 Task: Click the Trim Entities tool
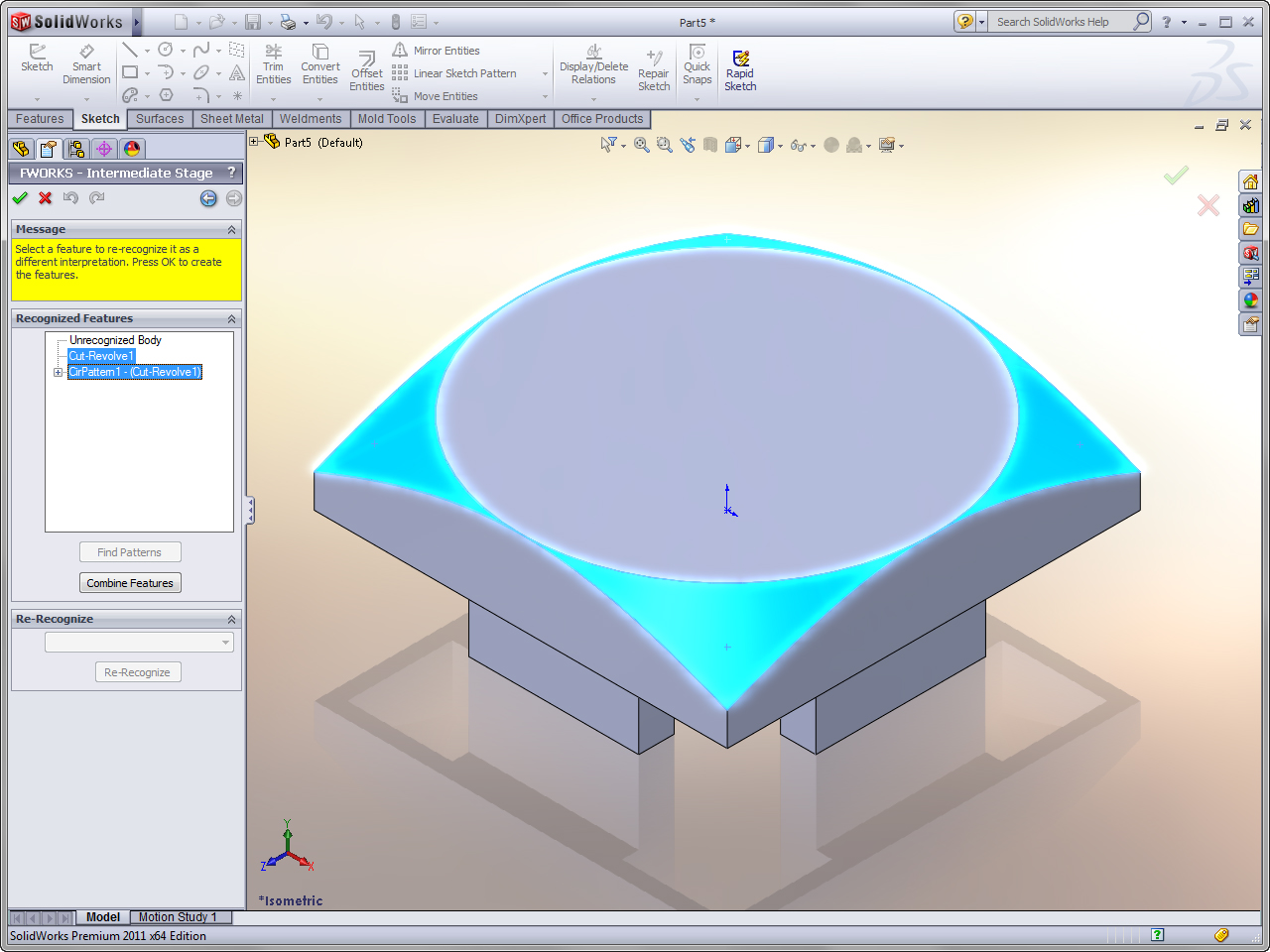pyautogui.click(x=273, y=63)
